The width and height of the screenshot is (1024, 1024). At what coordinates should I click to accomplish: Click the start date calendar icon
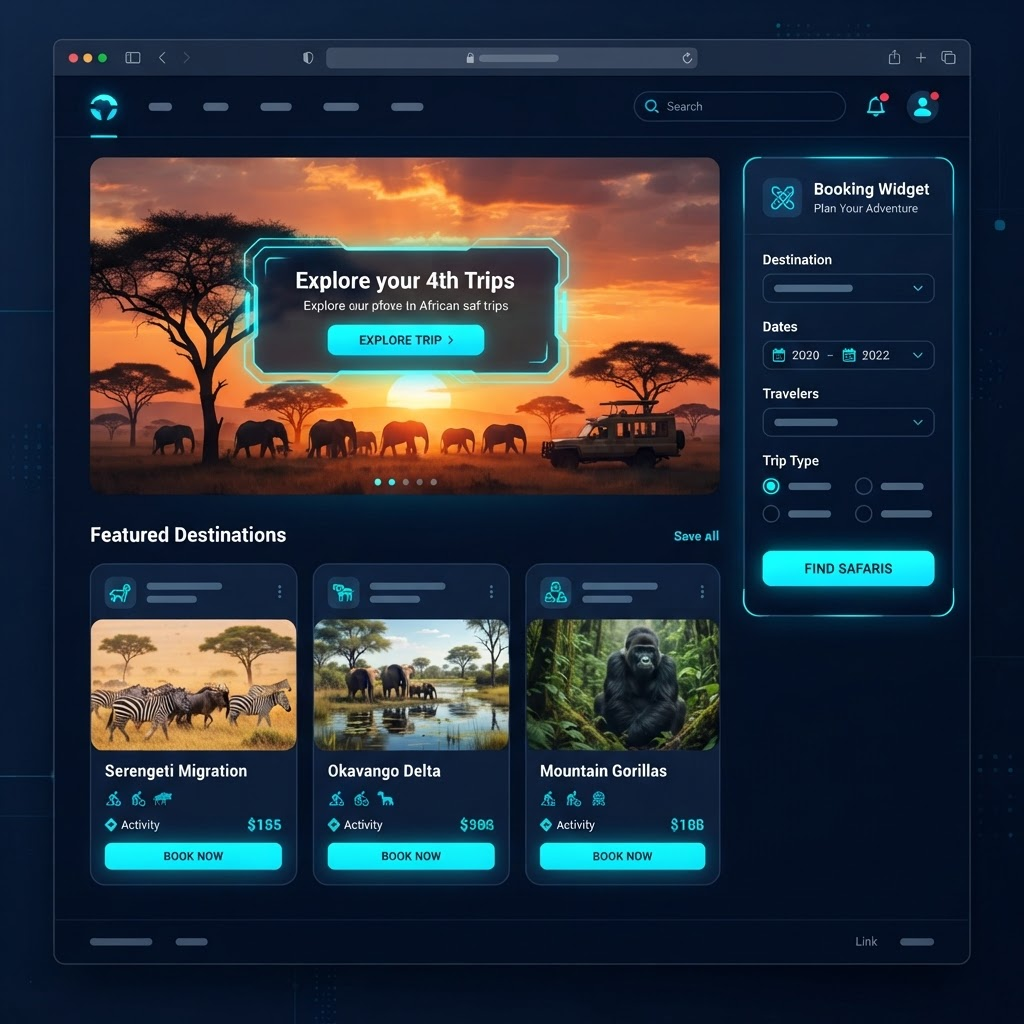778,355
